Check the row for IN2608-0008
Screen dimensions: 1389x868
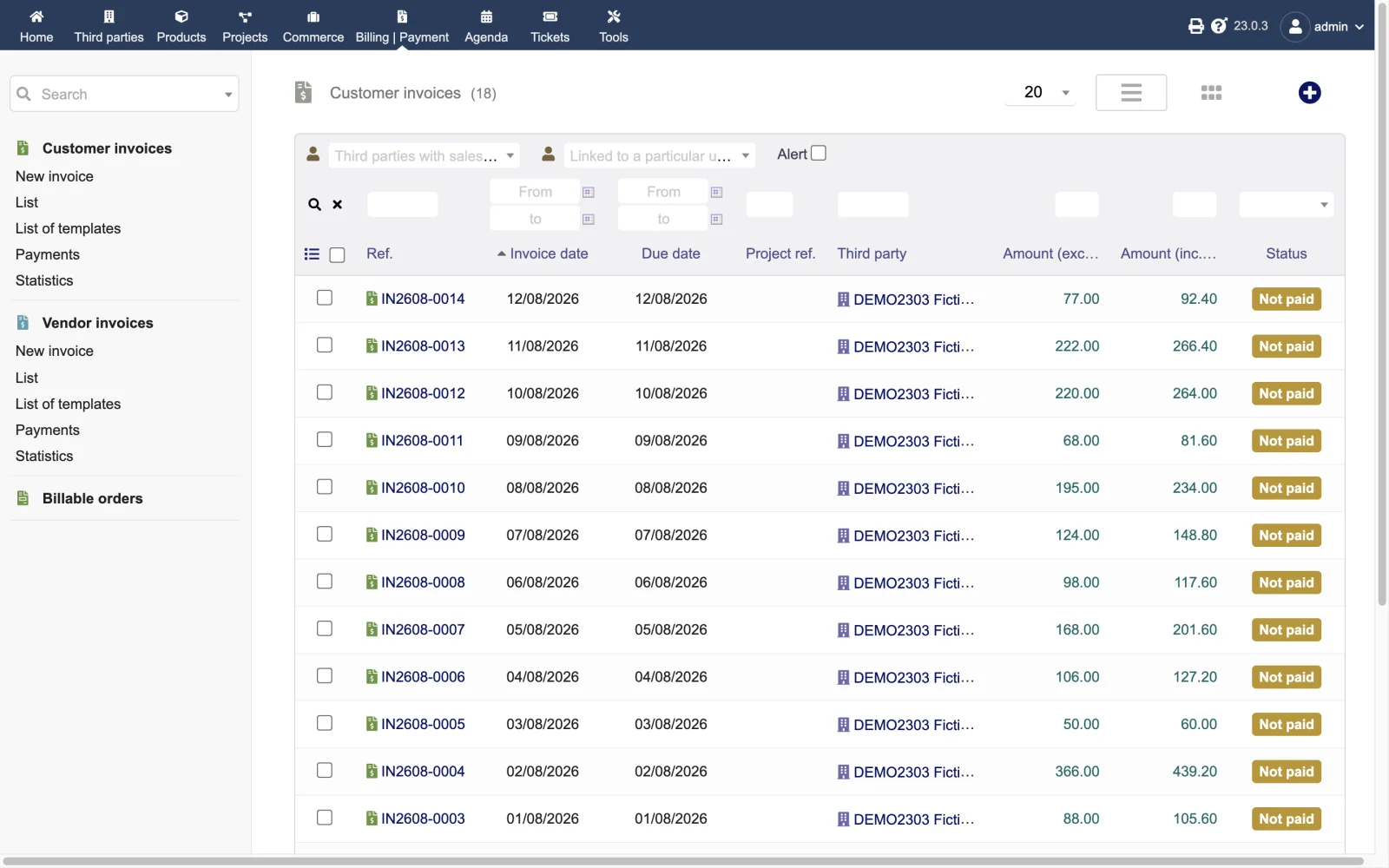pyautogui.click(x=325, y=582)
